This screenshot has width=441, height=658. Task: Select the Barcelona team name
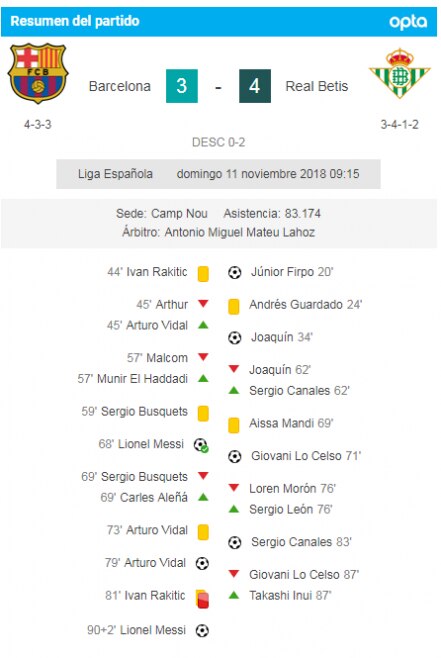point(120,86)
